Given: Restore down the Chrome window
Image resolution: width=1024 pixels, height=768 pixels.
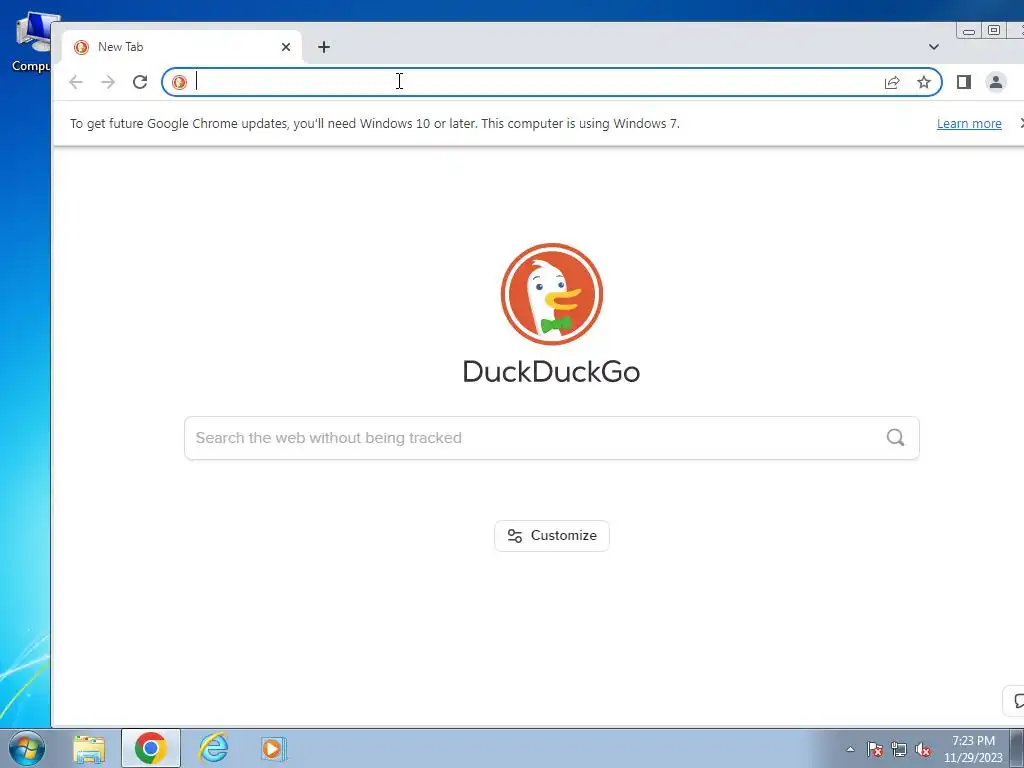Looking at the screenshot, I should 994,30.
